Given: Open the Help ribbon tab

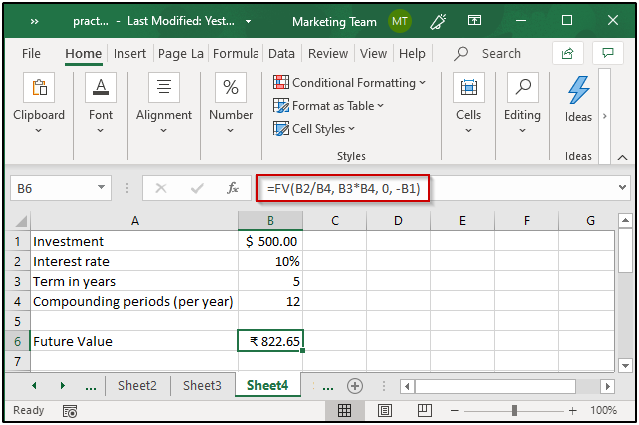Looking at the screenshot, I should click(x=412, y=53).
